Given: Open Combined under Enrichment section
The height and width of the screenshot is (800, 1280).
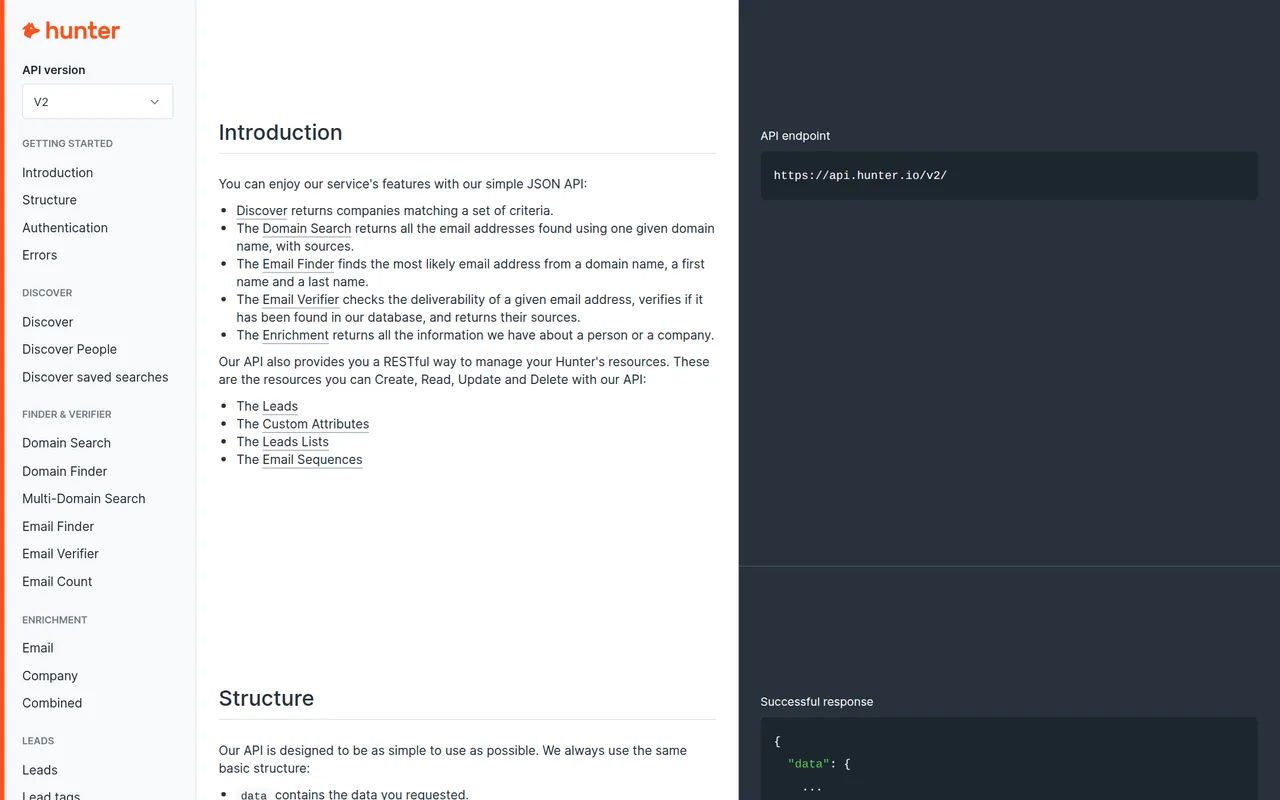Looking at the screenshot, I should (x=52, y=703).
